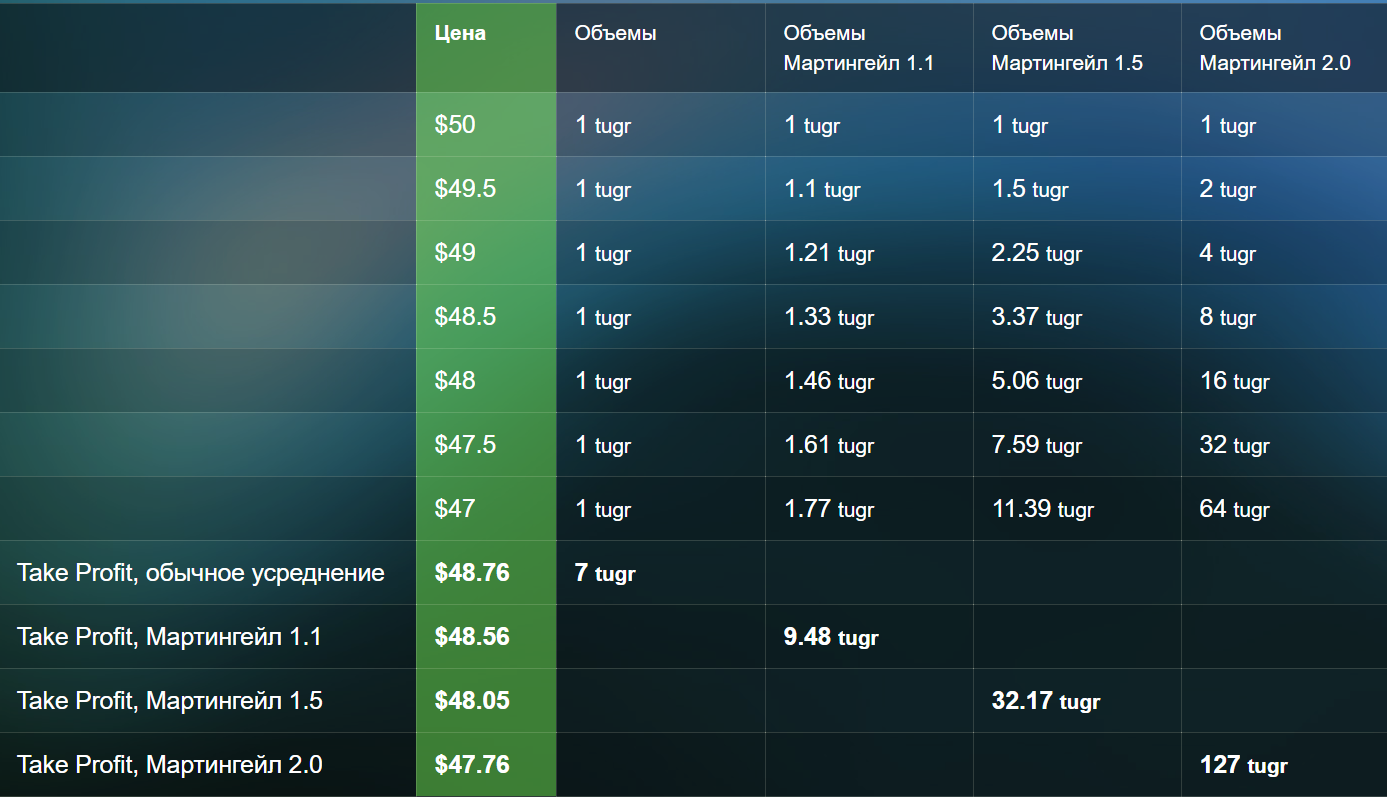The width and height of the screenshot is (1387, 797).
Task: Select the bold $48.05 take profit price
Action: pos(472,701)
